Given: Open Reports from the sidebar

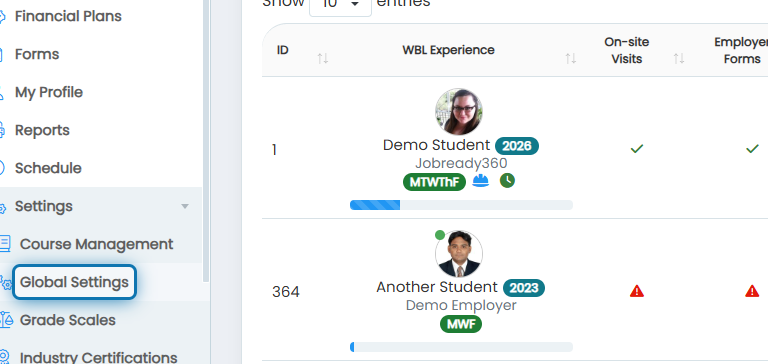Looking at the screenshot, I should point(42,130).
